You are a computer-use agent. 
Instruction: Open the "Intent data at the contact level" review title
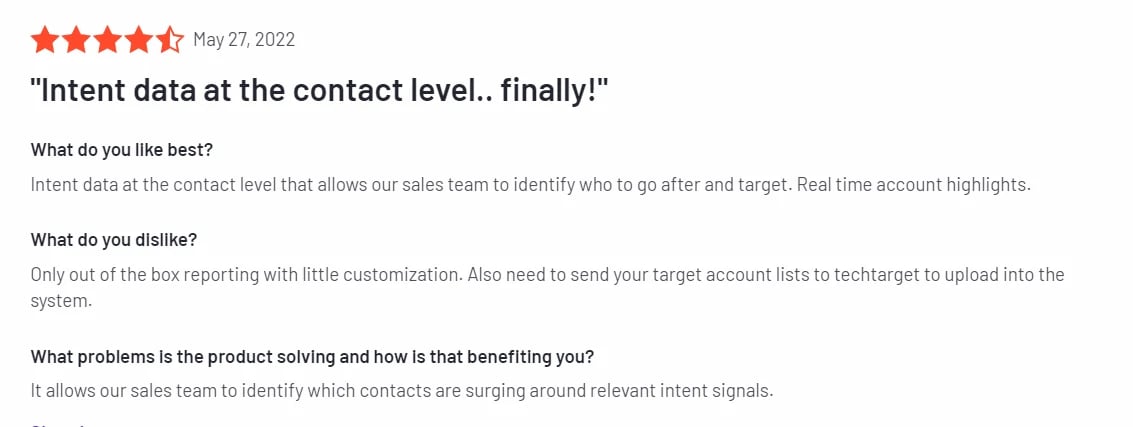click(x=319, y=92)
